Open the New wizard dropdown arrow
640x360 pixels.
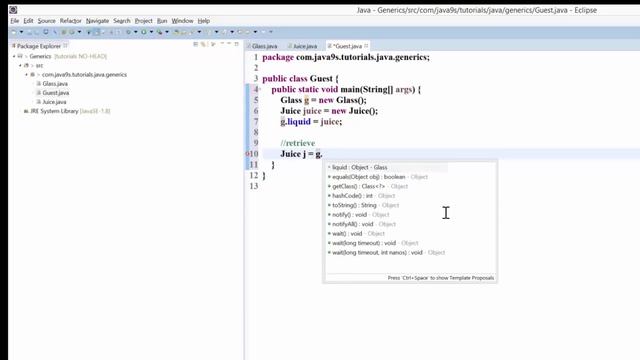[x=22, y=32]
